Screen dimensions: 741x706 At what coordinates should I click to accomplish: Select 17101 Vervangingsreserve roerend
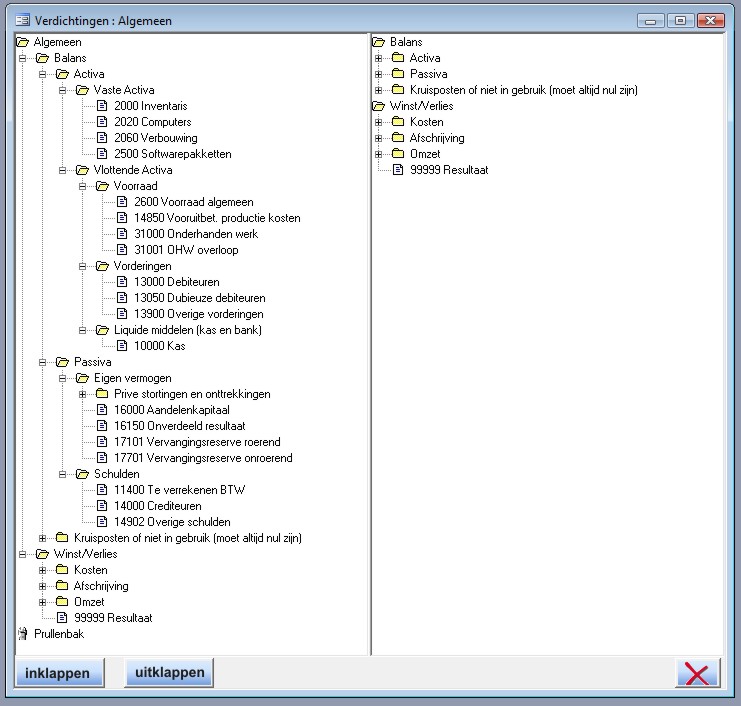coord(197,442)
